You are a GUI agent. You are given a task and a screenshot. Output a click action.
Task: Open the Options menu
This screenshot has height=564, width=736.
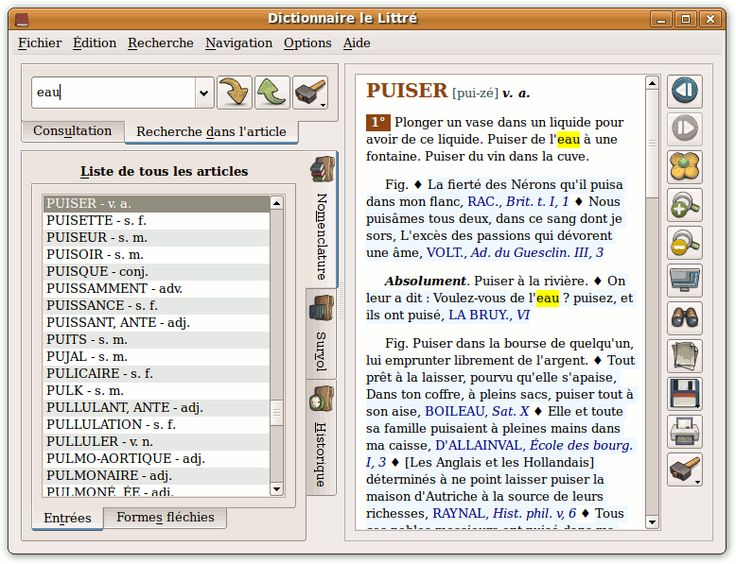pos(307,43)
